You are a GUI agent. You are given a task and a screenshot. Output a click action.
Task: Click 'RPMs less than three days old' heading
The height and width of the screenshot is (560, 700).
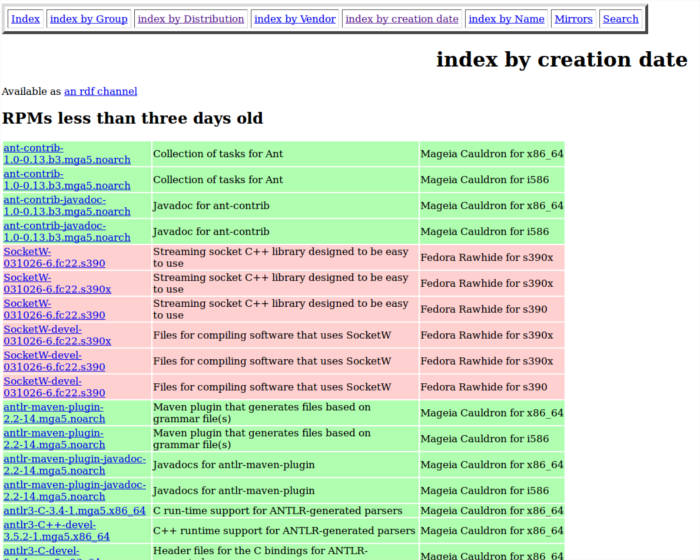click(133, 118)
